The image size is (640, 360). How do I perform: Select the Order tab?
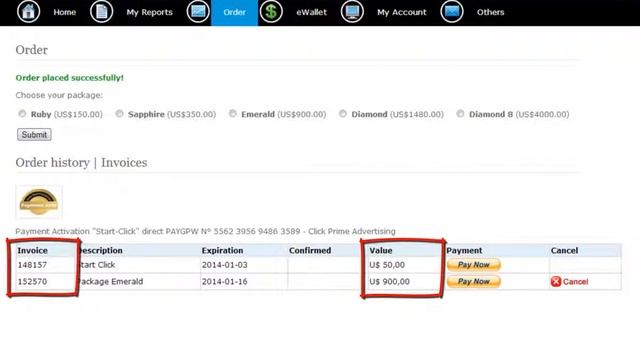coord(234,12)
